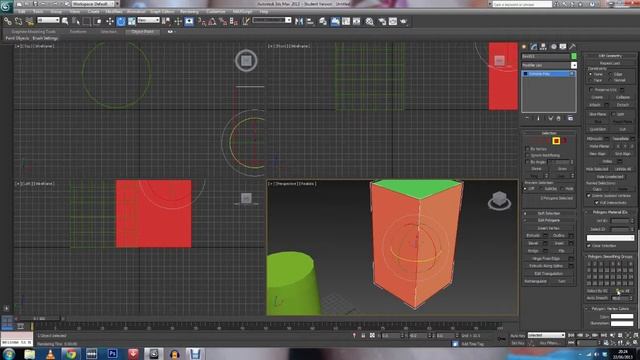640x360 pixels.
Task: Activate the Select and Scale tool
Action: tap(131, 21)
